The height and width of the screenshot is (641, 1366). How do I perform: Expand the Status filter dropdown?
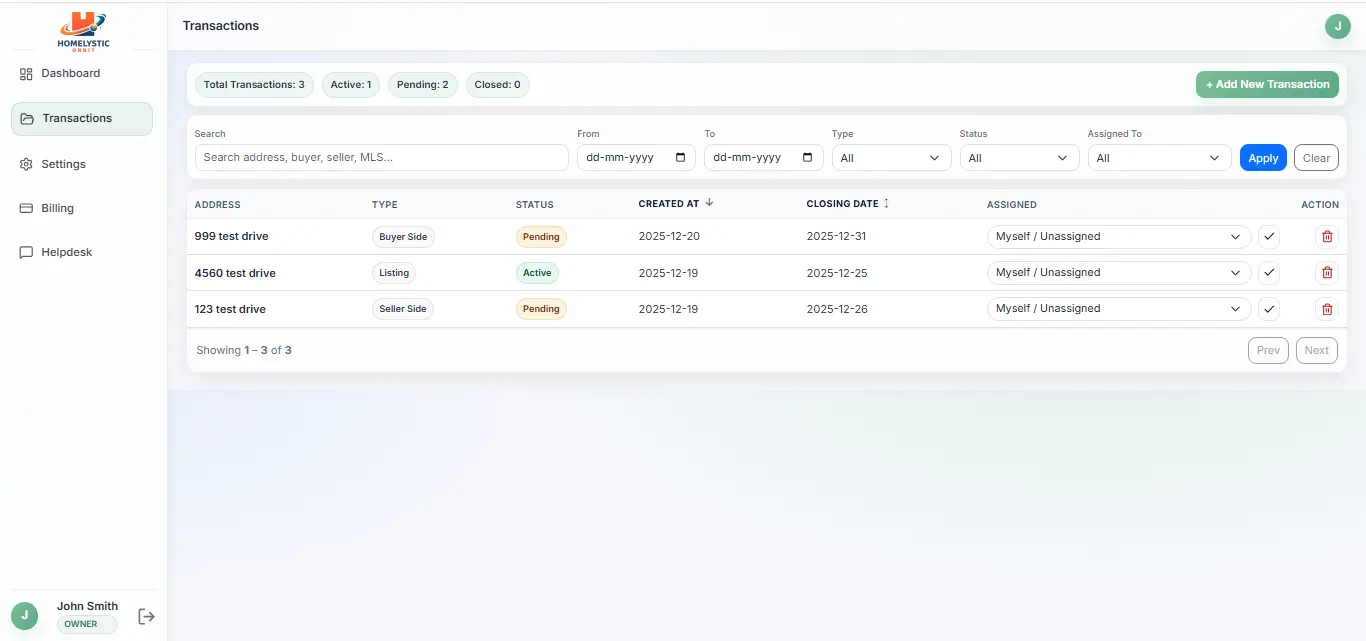click(1019, 157)
